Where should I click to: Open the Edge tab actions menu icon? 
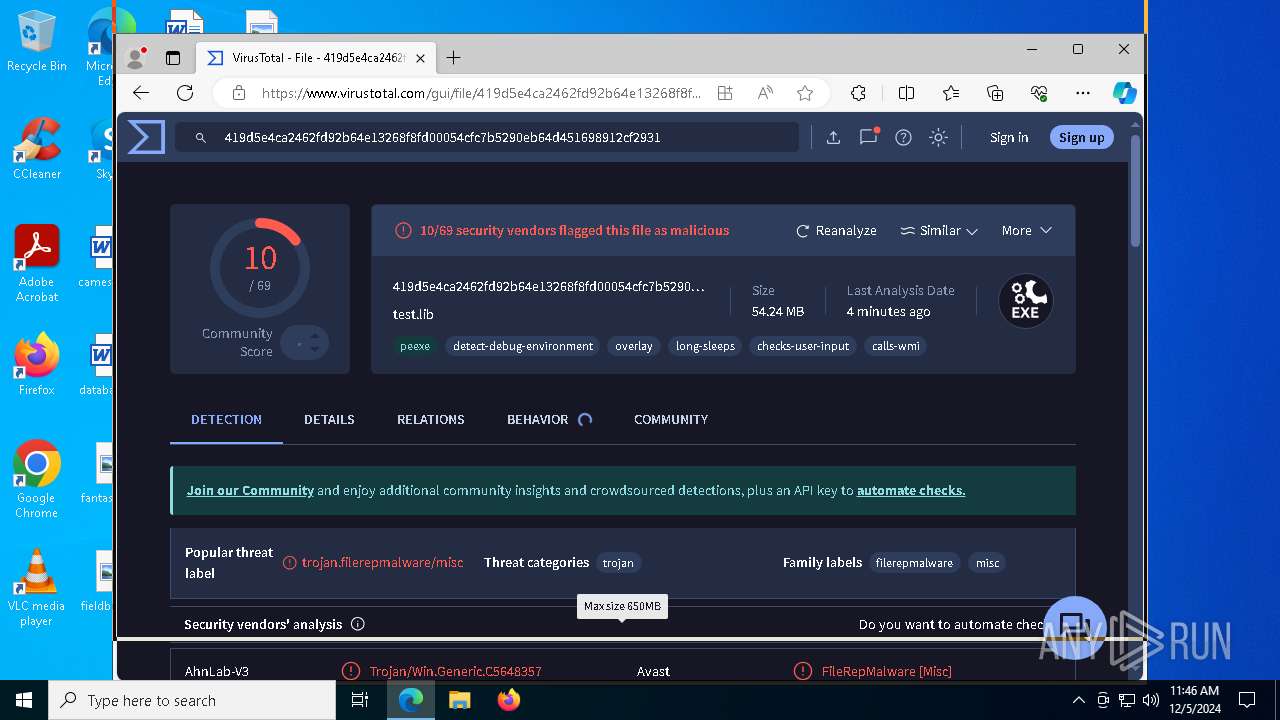[x=173, y=58]
